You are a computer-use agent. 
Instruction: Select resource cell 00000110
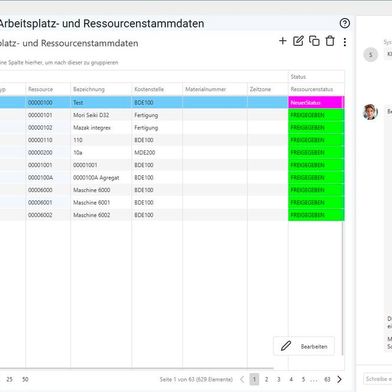point(48,140)
